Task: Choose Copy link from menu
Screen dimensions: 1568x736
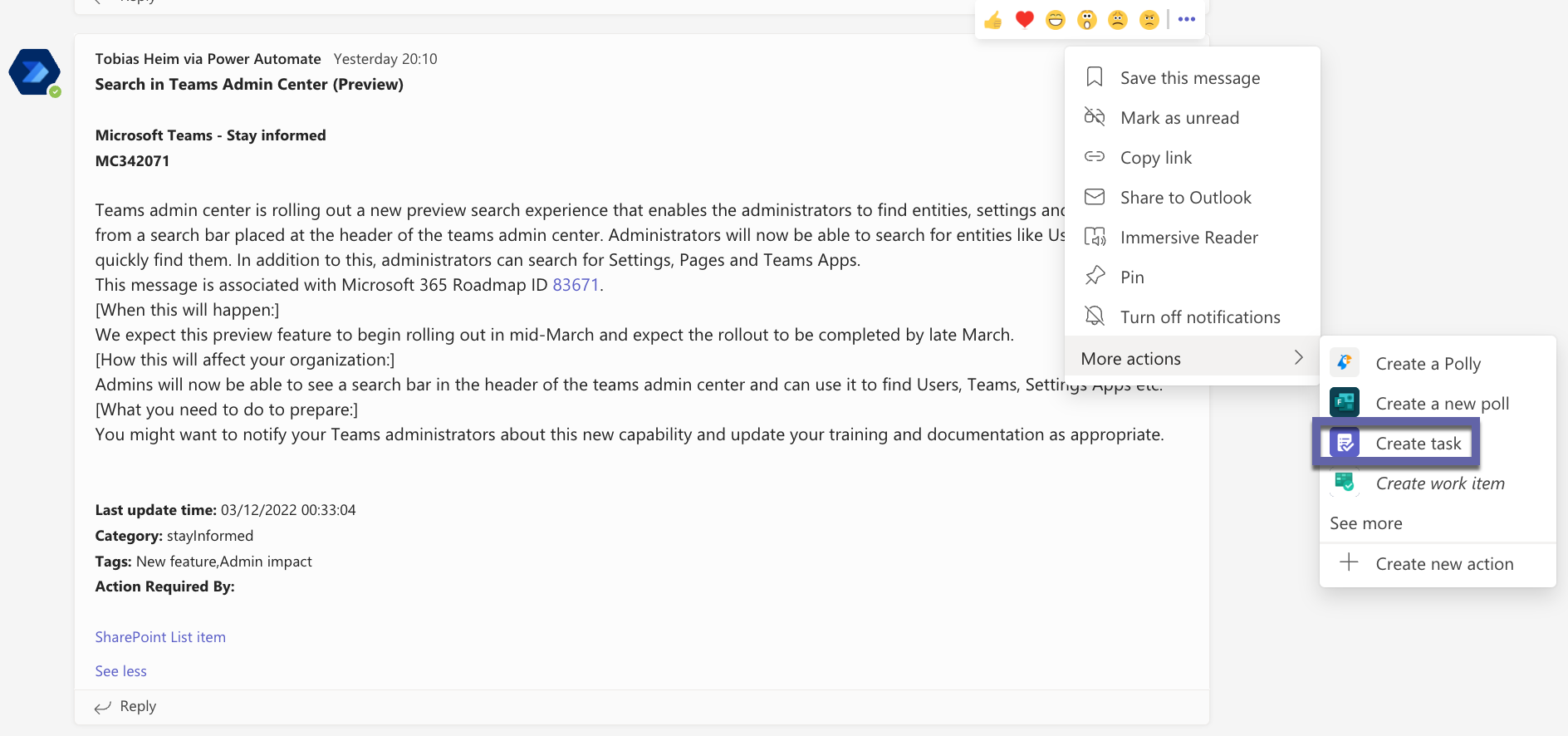Action: 1192,157
